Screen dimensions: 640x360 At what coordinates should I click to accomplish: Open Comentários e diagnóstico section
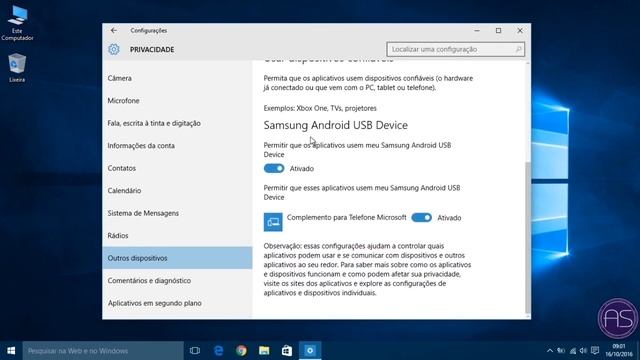[x=177, y=280]
